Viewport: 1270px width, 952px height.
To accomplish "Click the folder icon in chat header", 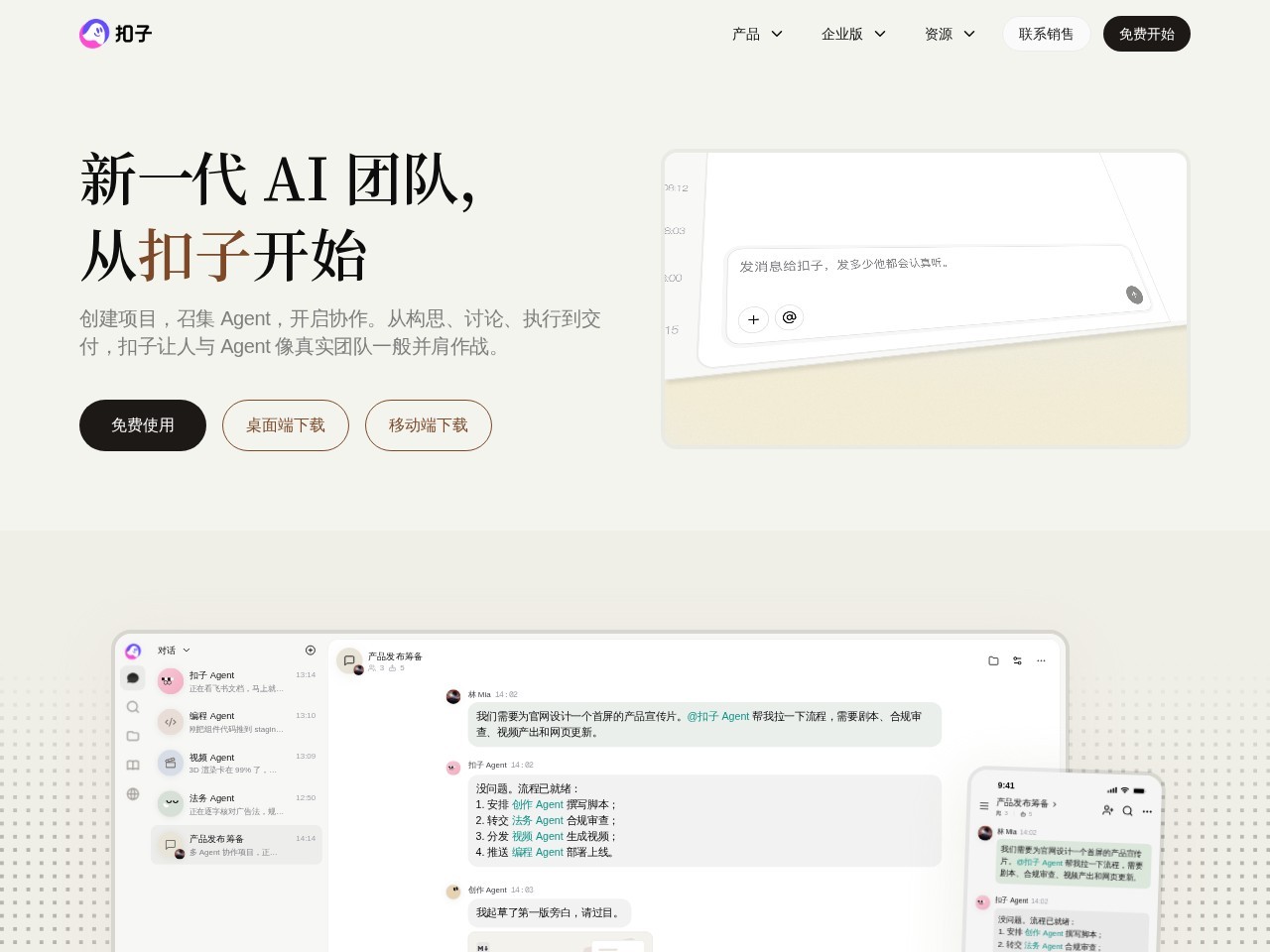I will tap(993, 660).
